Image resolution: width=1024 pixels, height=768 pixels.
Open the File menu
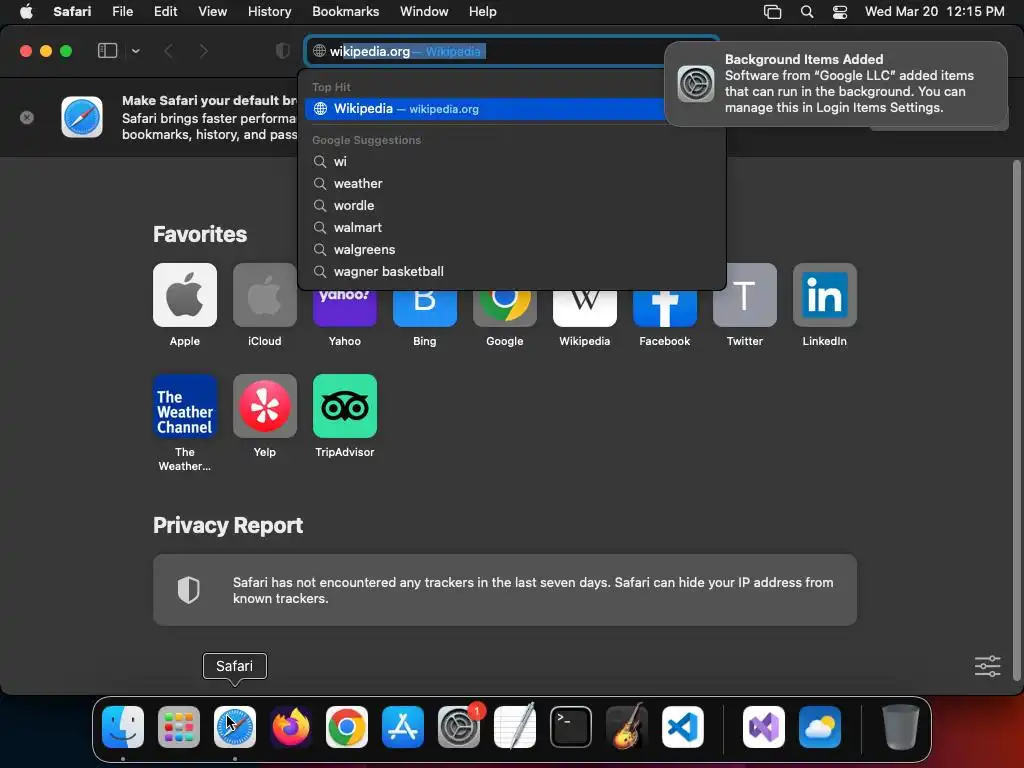(122, 12)
